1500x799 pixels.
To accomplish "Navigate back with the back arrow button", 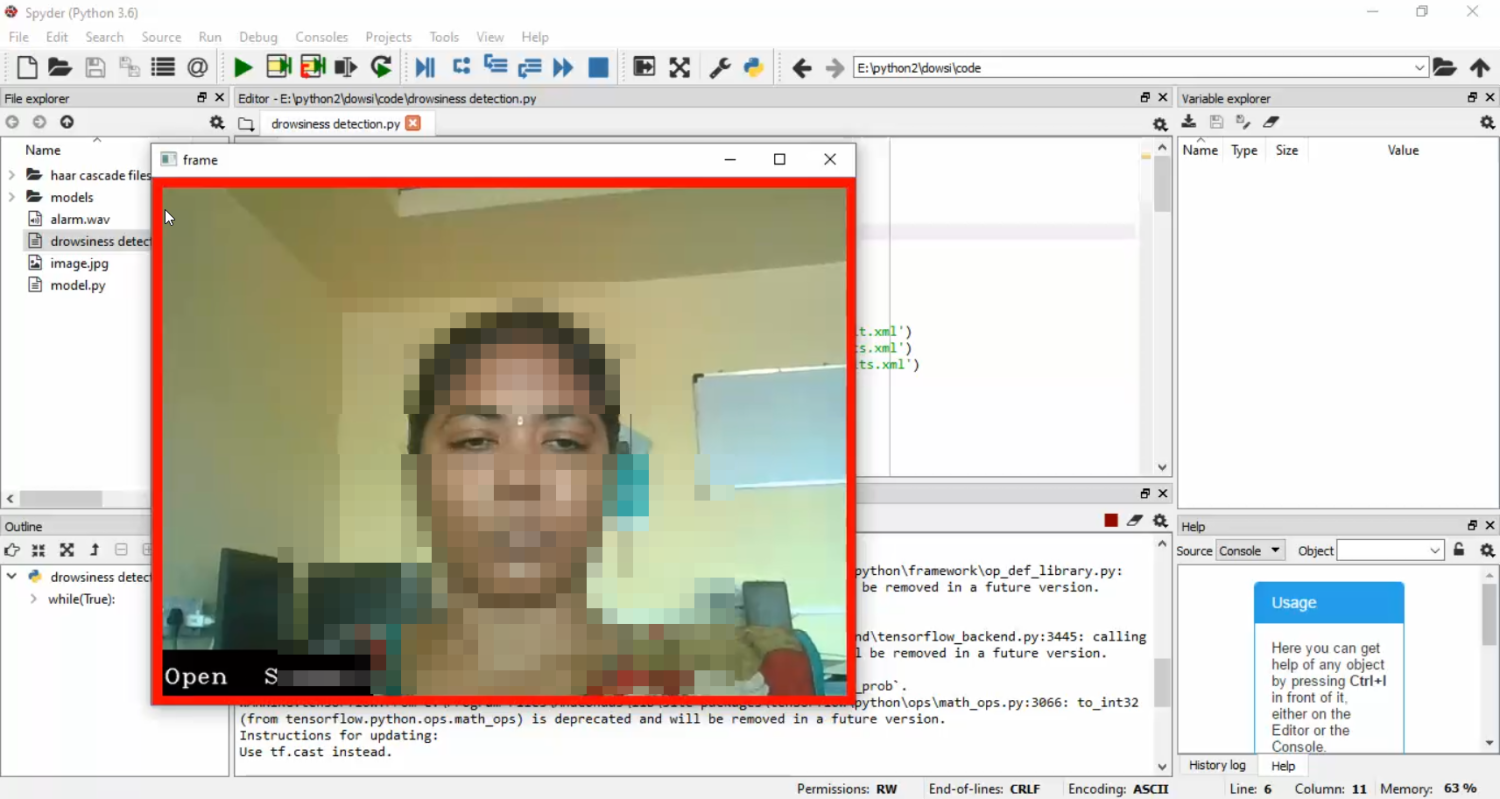I will (x=801, y=67).
